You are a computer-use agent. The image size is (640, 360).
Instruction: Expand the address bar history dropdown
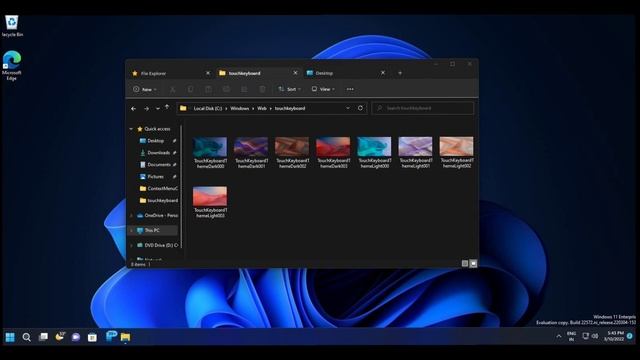coord(348,108)
